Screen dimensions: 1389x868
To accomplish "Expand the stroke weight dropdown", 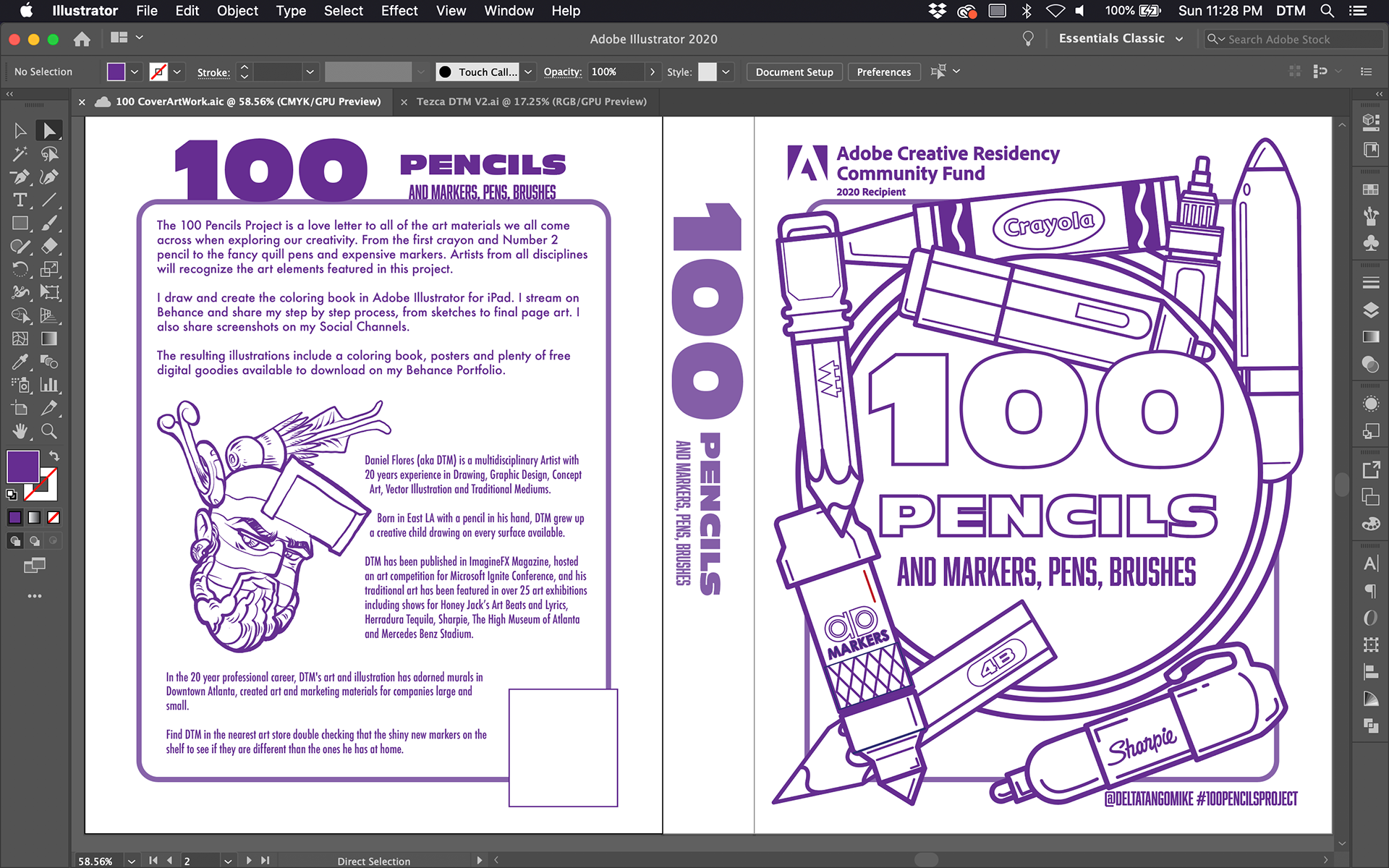I will tap(310, 72).
